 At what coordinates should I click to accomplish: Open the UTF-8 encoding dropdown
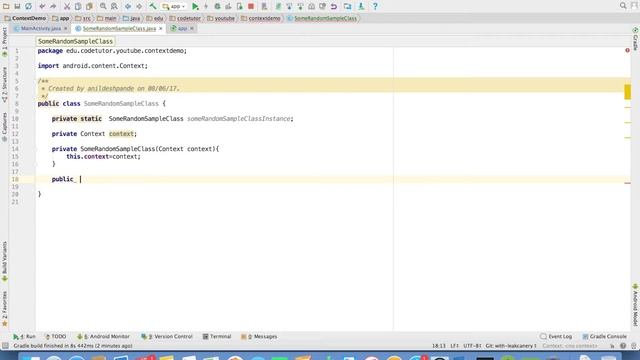(472, 346)
